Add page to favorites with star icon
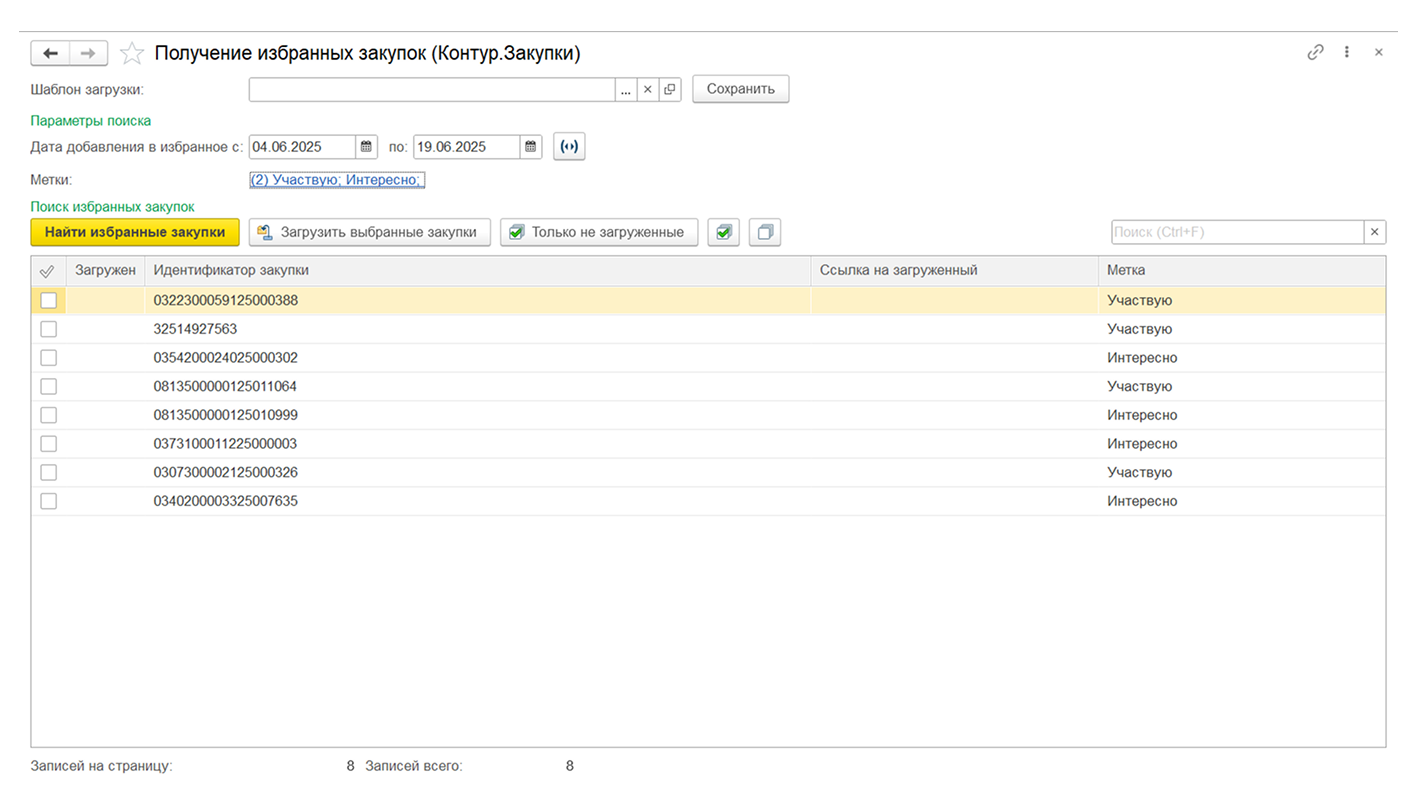This screenshot has width=1418, height=810. pos(131,53)
